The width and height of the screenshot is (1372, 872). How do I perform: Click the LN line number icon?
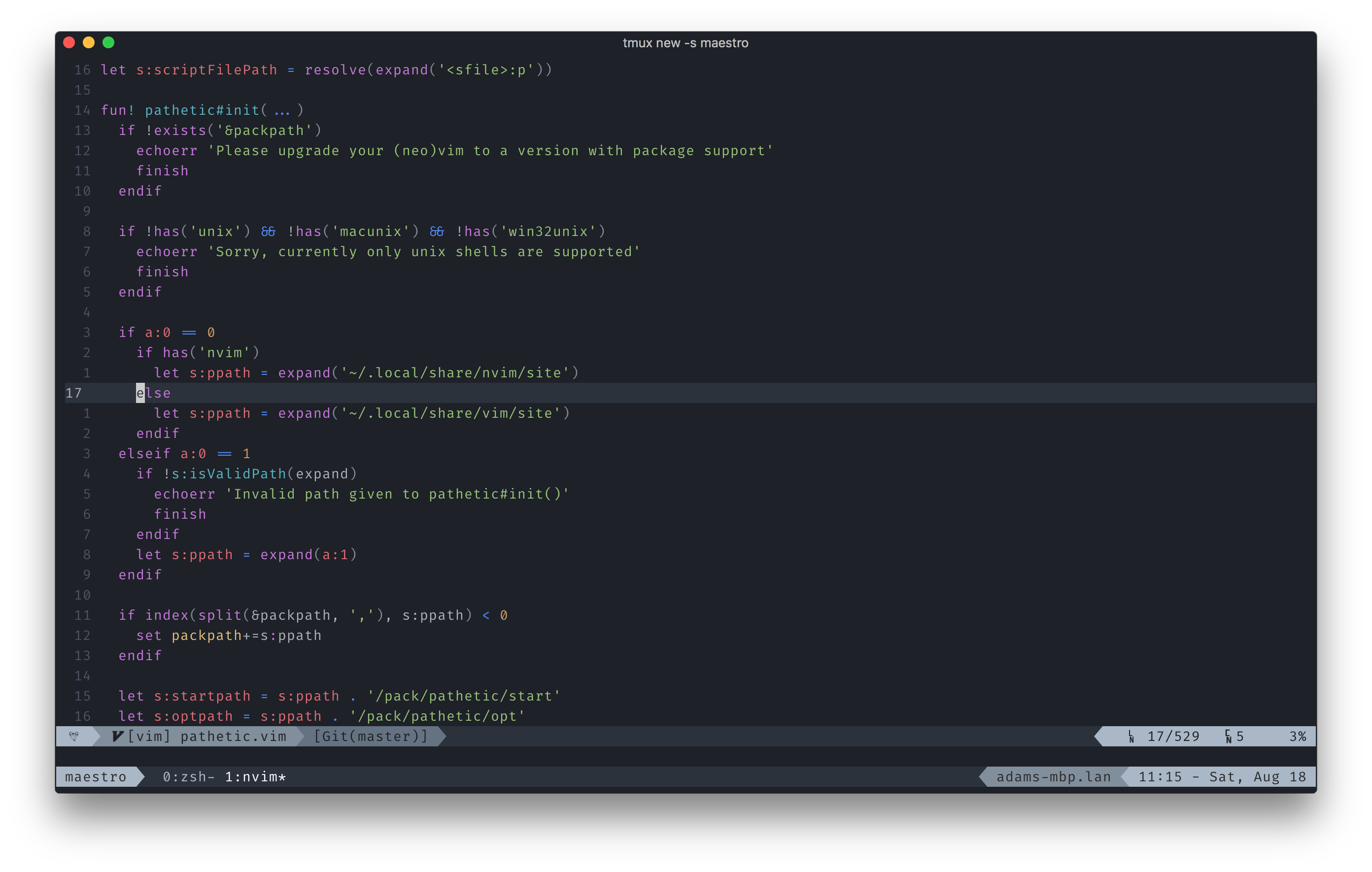(x=1131, y=737)
